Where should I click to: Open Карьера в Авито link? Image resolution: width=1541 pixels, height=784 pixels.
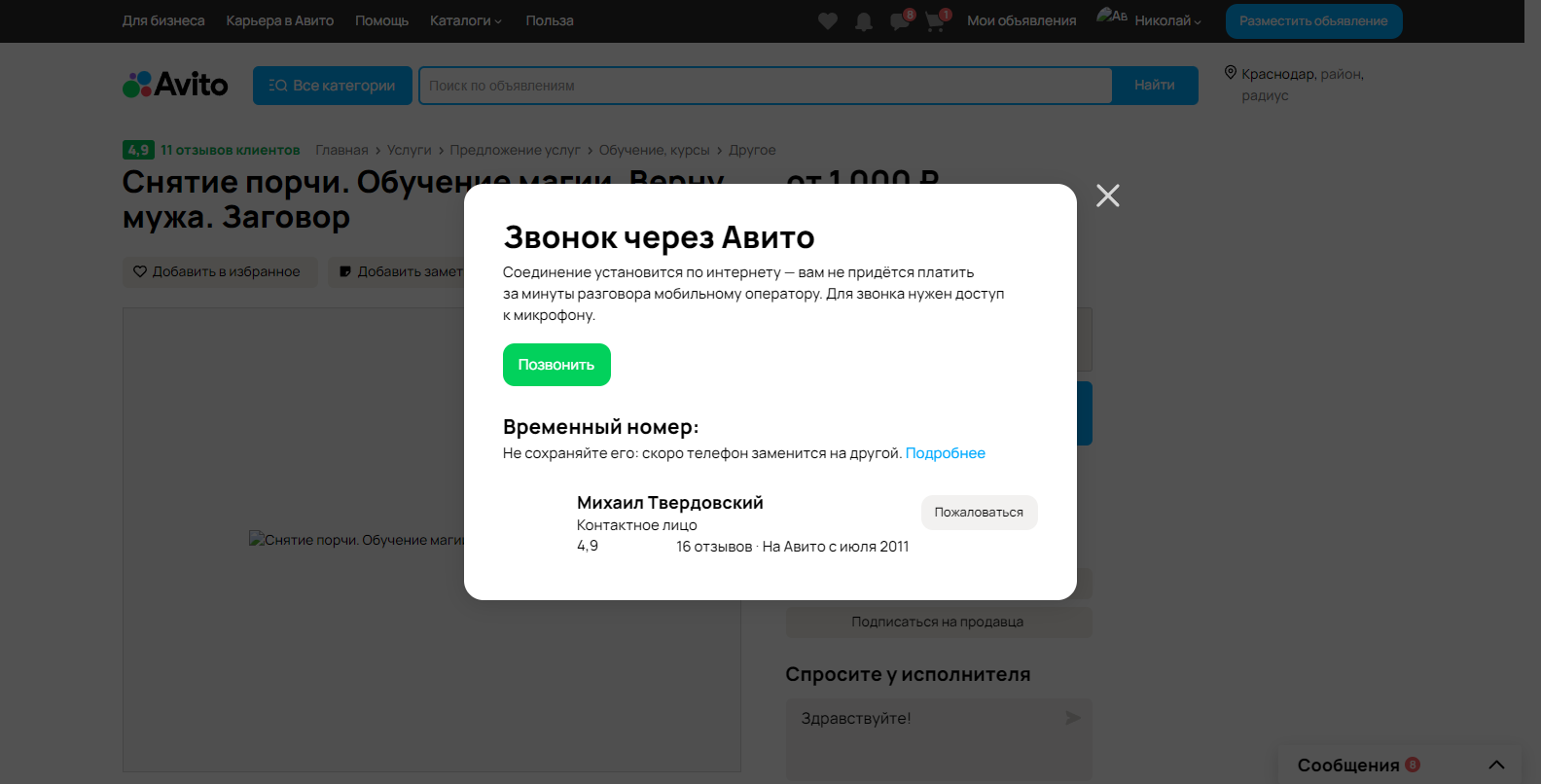click(x=280, y=20)
